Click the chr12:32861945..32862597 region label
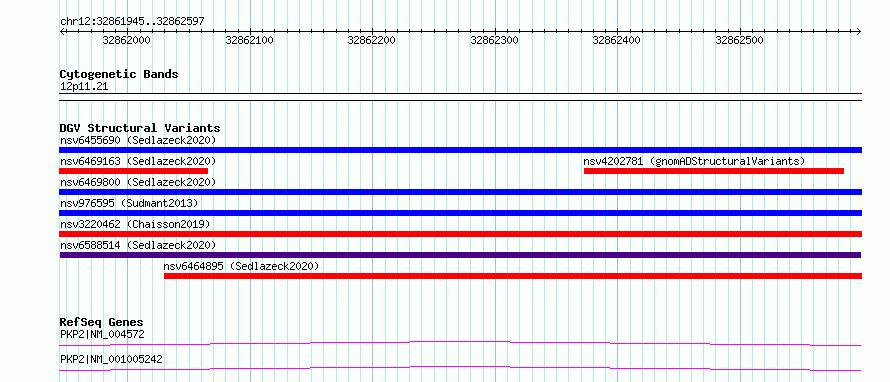The image size is (890, 382). pos(132,22)
